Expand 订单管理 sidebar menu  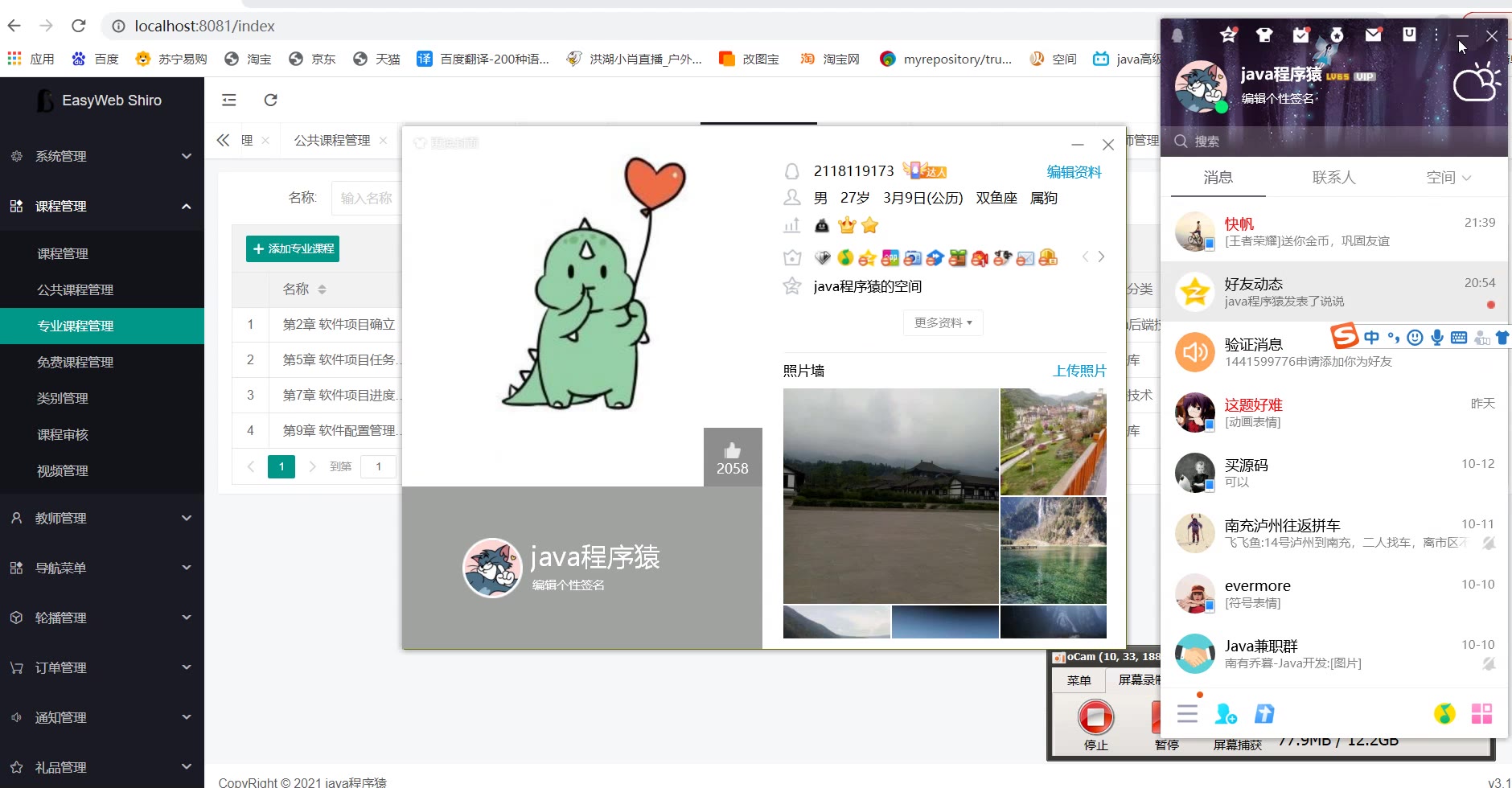102,667
